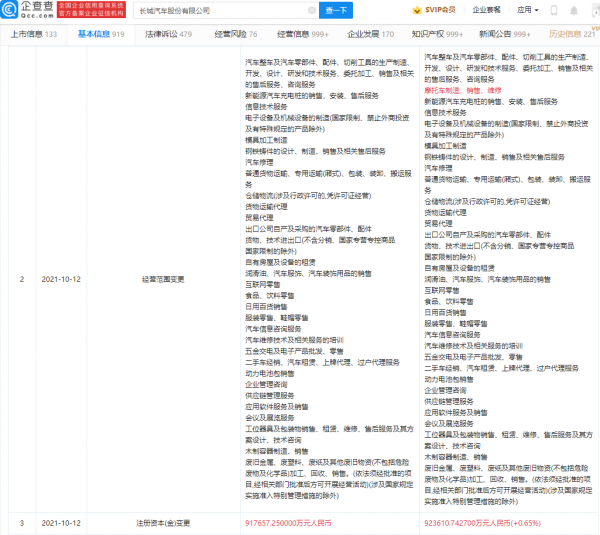The image size is (600, 535).
Task: Click the red credit system banner
Action: tap(91, 10)
